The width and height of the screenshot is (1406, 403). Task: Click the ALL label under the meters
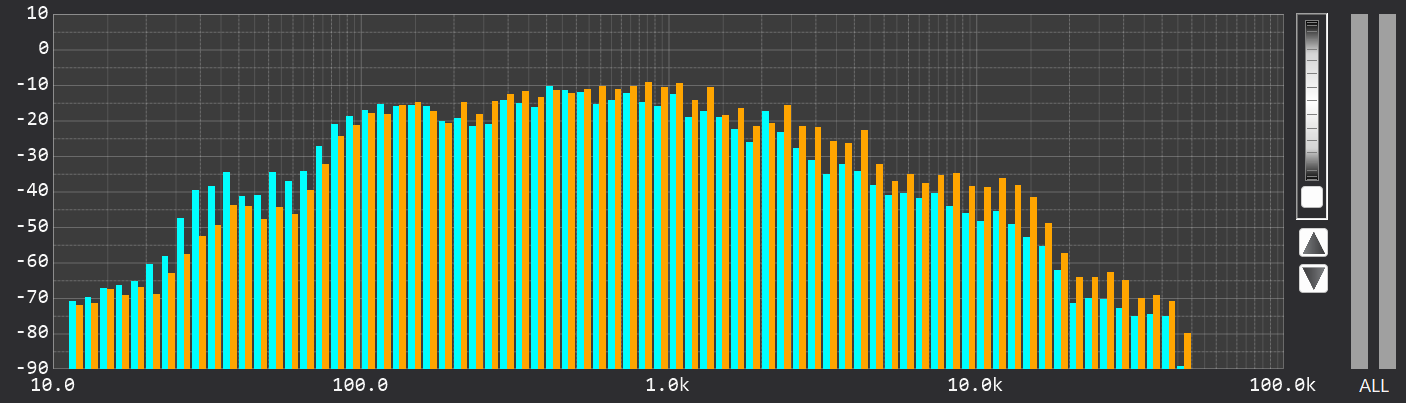[x=1373, y=386]
